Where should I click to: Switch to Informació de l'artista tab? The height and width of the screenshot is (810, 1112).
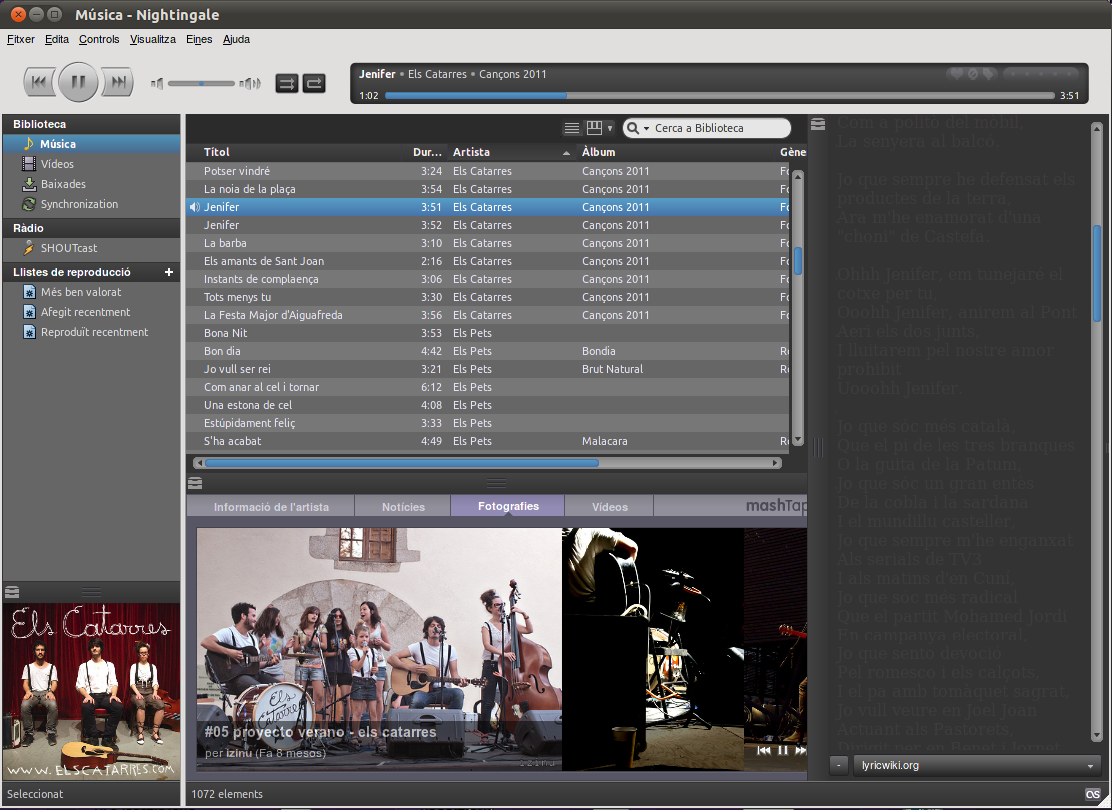[x=271, y=506]
